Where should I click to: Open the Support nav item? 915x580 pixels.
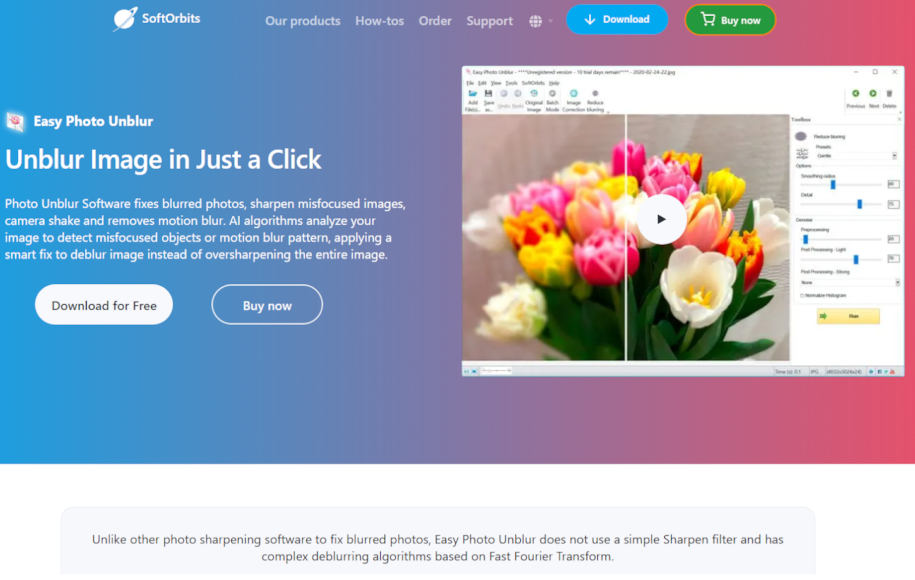[489, 21]
